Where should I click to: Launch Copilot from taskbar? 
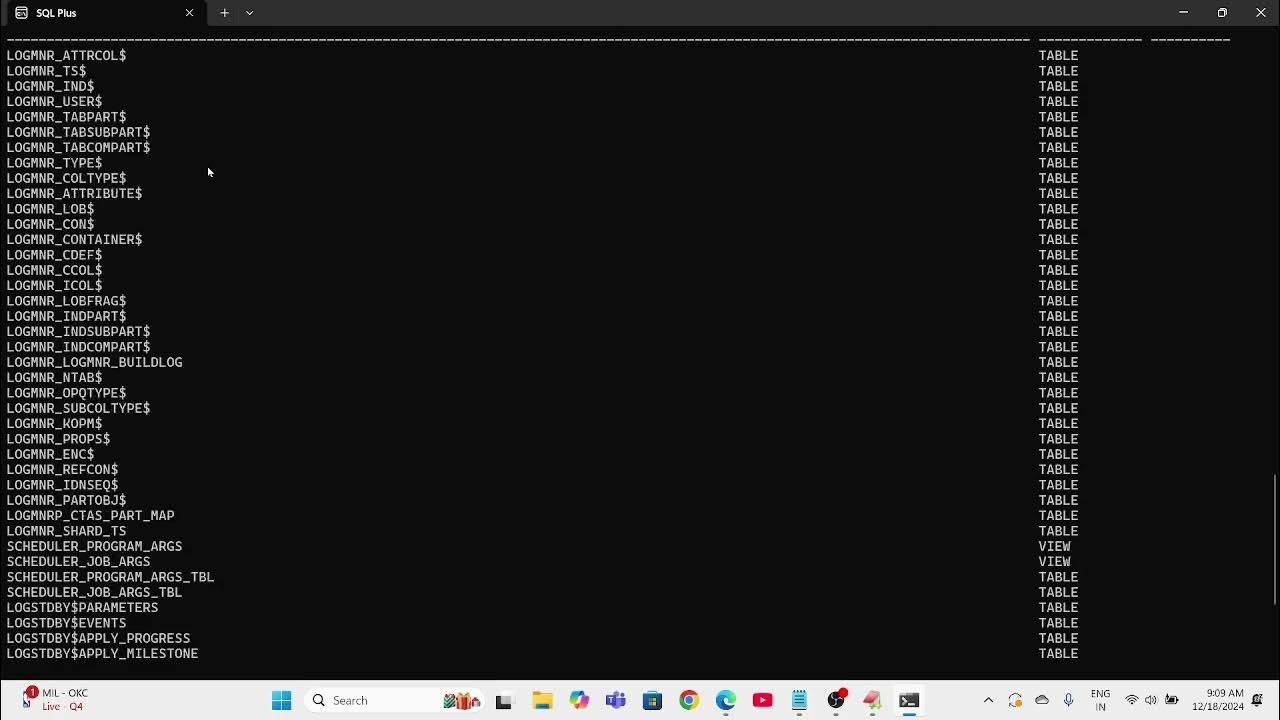click(x=578, y=700)
